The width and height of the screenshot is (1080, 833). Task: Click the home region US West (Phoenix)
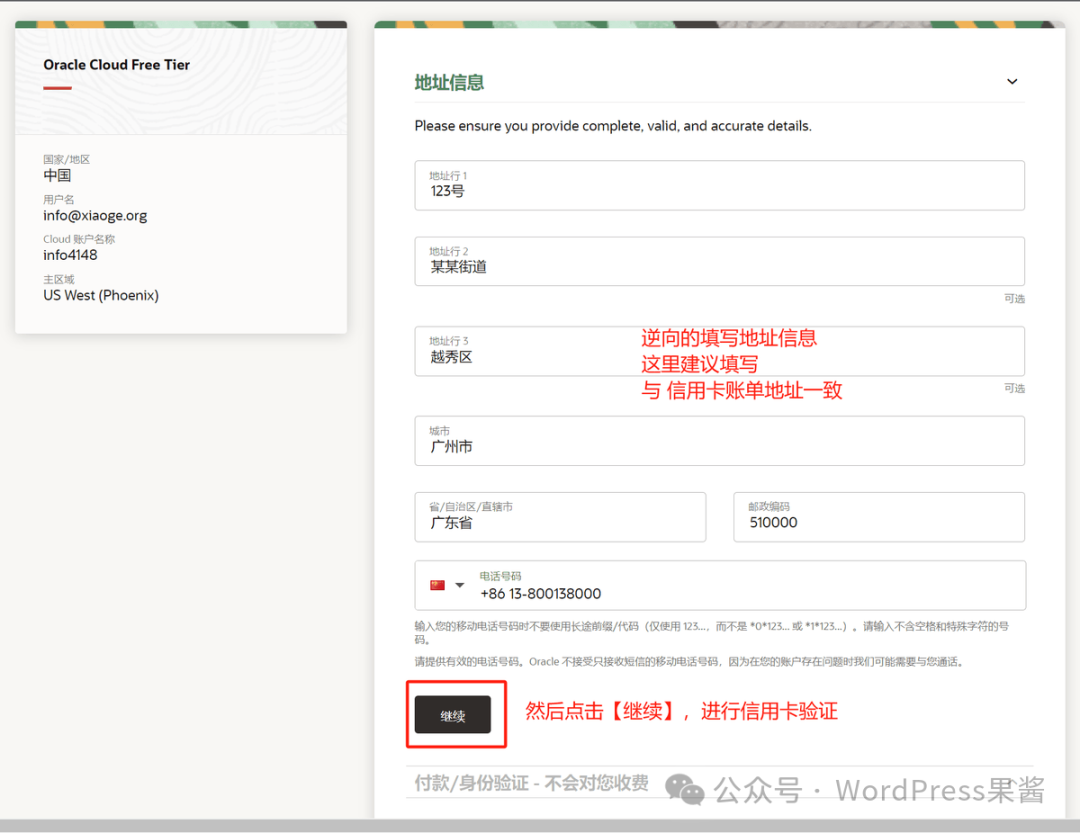(x=101, y=296)
